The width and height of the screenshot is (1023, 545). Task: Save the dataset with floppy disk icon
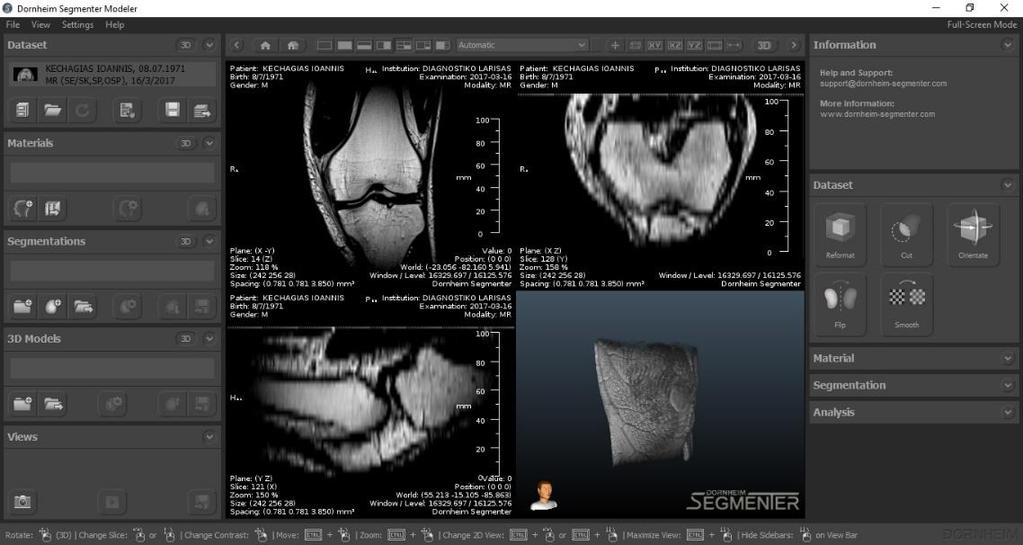(x=172, y=110)
